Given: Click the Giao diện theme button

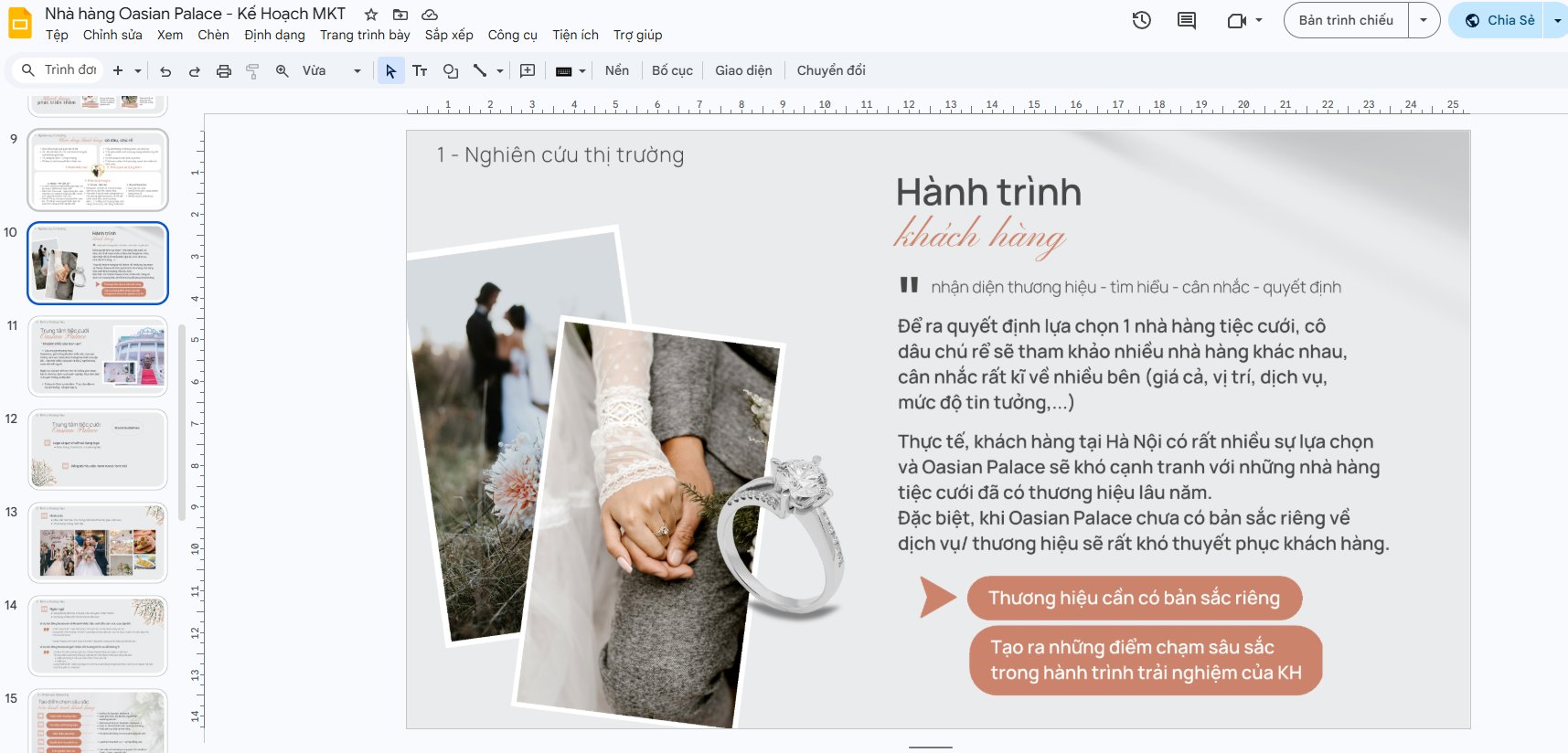Looking at the screenshot, I should (x=743, y=70).
